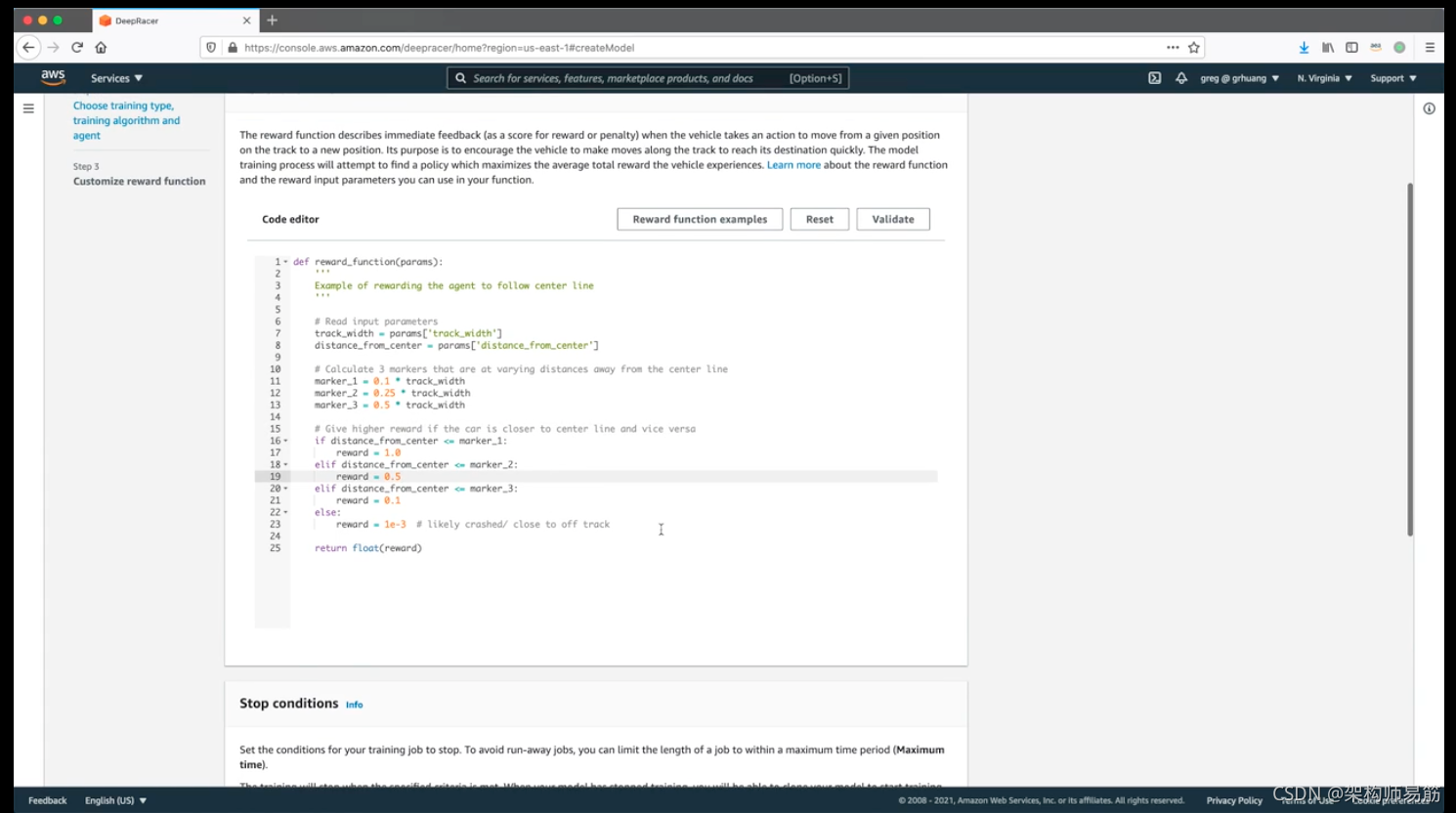Collapse code fold arrow at line 16
This screenshot has width=1456, height=813.
pyautogui.click(x=285, y=441)
